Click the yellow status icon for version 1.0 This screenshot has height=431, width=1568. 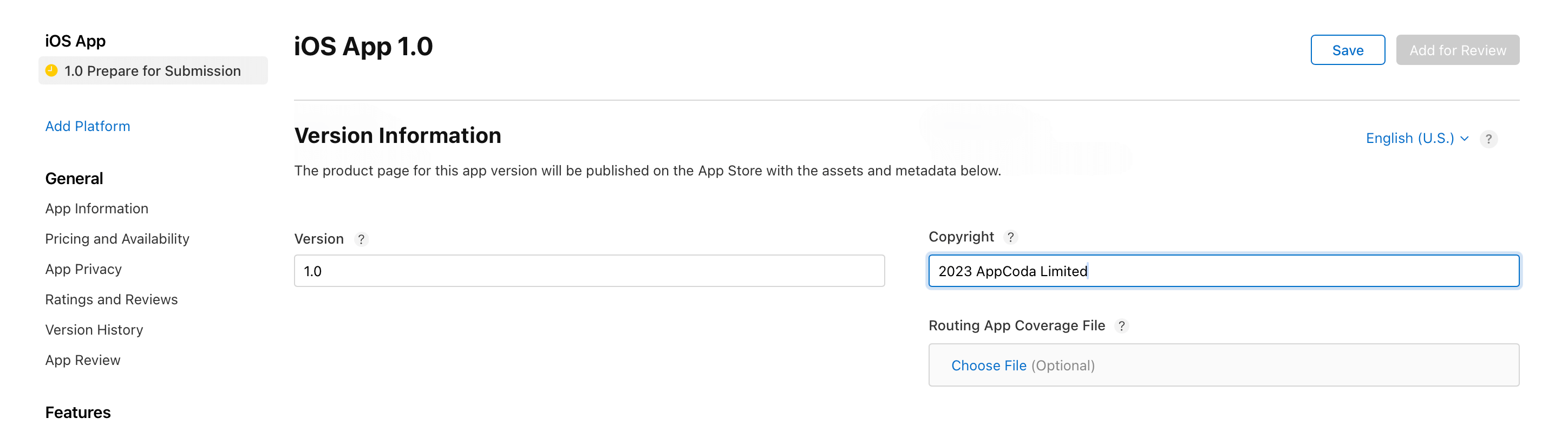click(x=52, y=70)
